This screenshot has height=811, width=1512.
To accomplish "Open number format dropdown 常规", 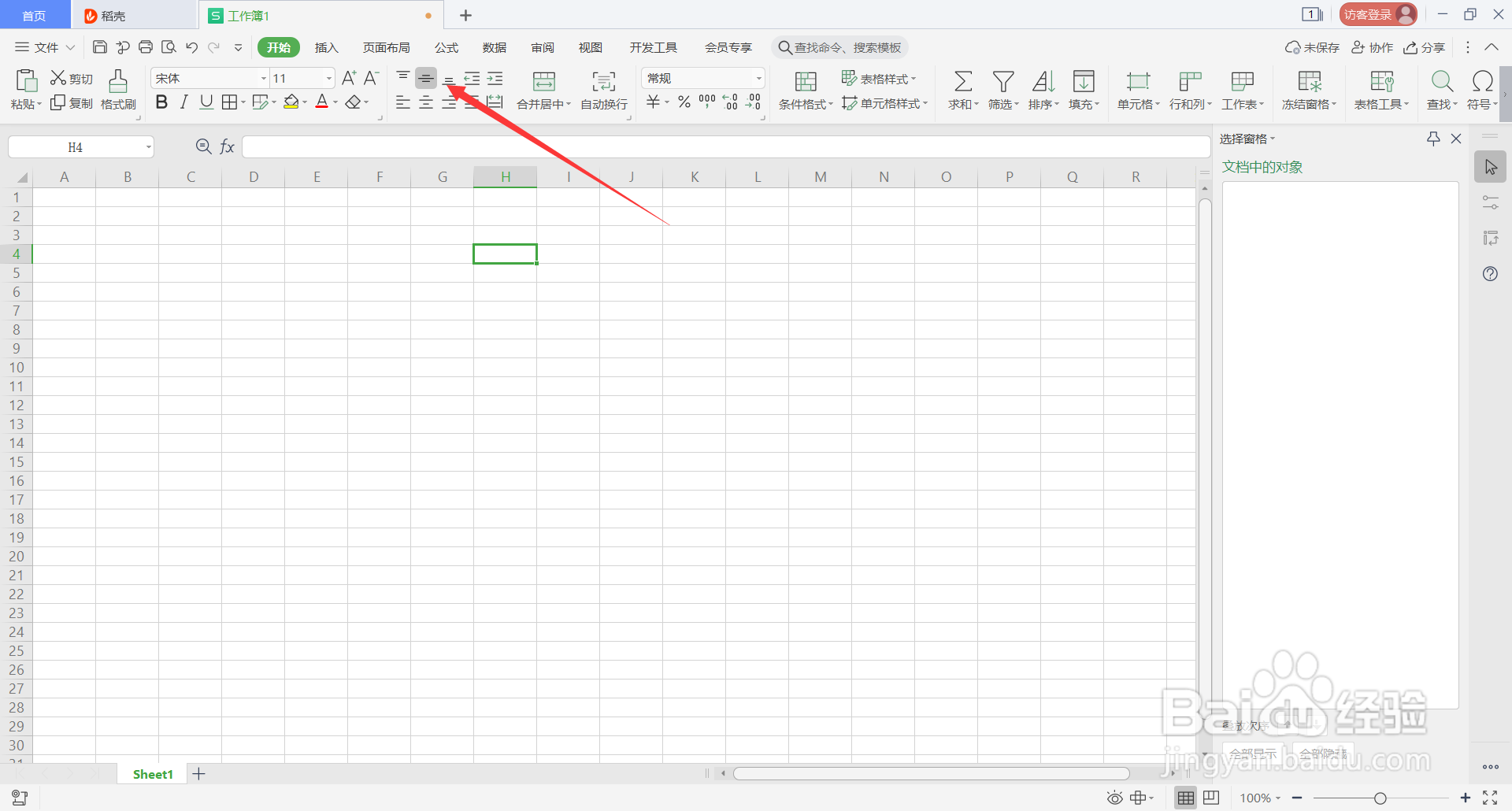I will [758, 78].
